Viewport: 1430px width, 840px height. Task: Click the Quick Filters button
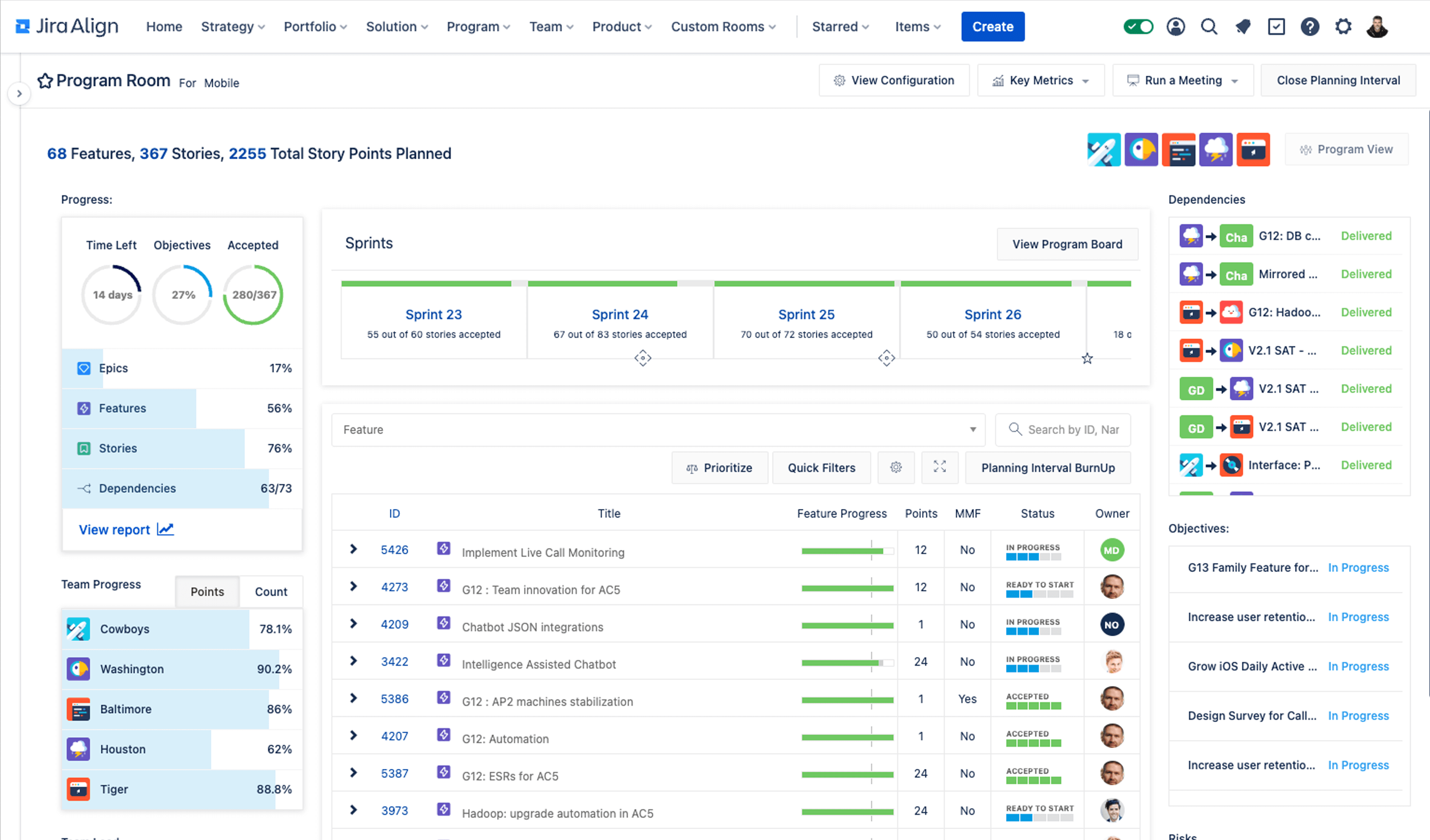[x=820, y=467]
